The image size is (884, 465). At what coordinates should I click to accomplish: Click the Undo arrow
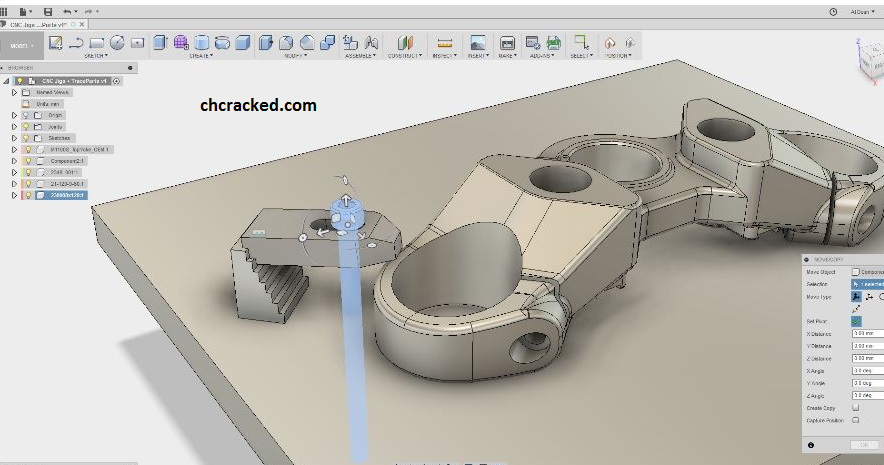(67, 11)
